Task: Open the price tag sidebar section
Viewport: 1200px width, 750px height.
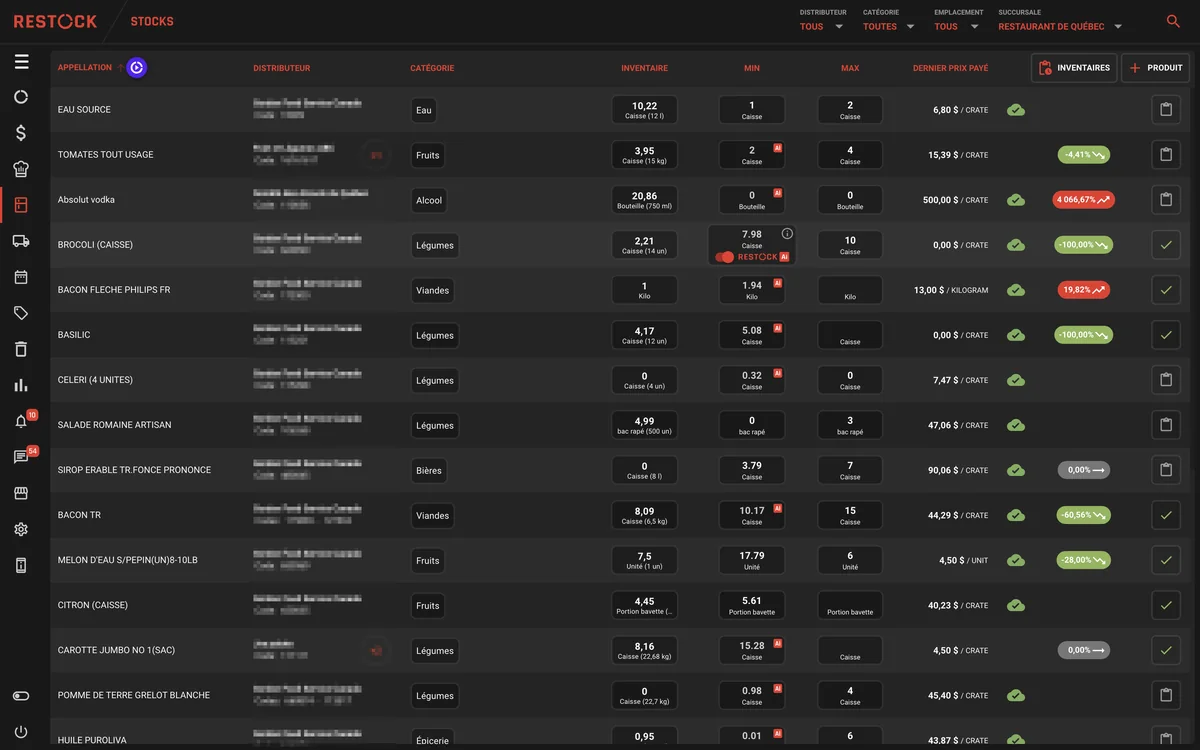Action: [x=21, y=313]
